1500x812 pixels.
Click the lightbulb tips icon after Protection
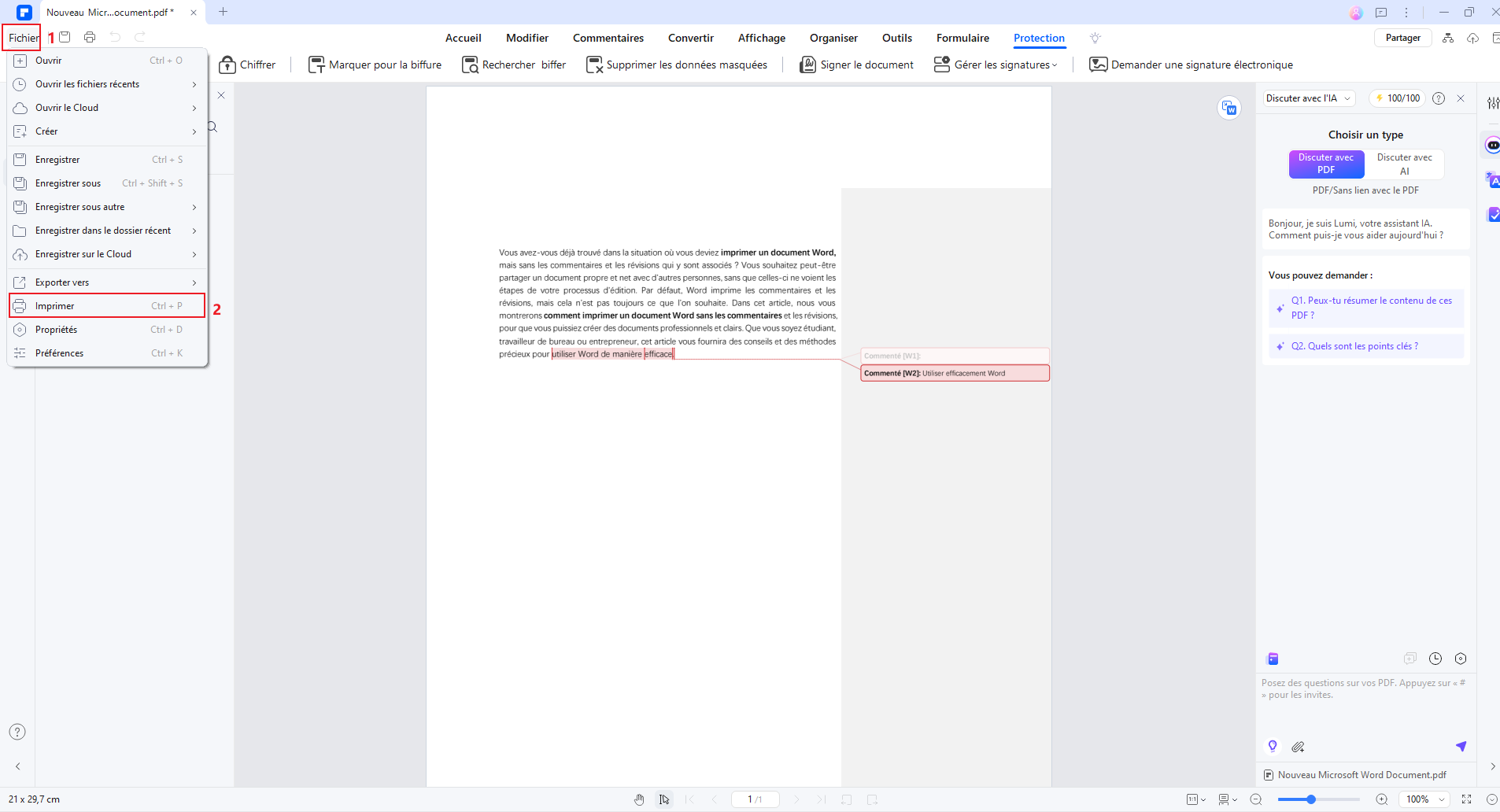1095,38
